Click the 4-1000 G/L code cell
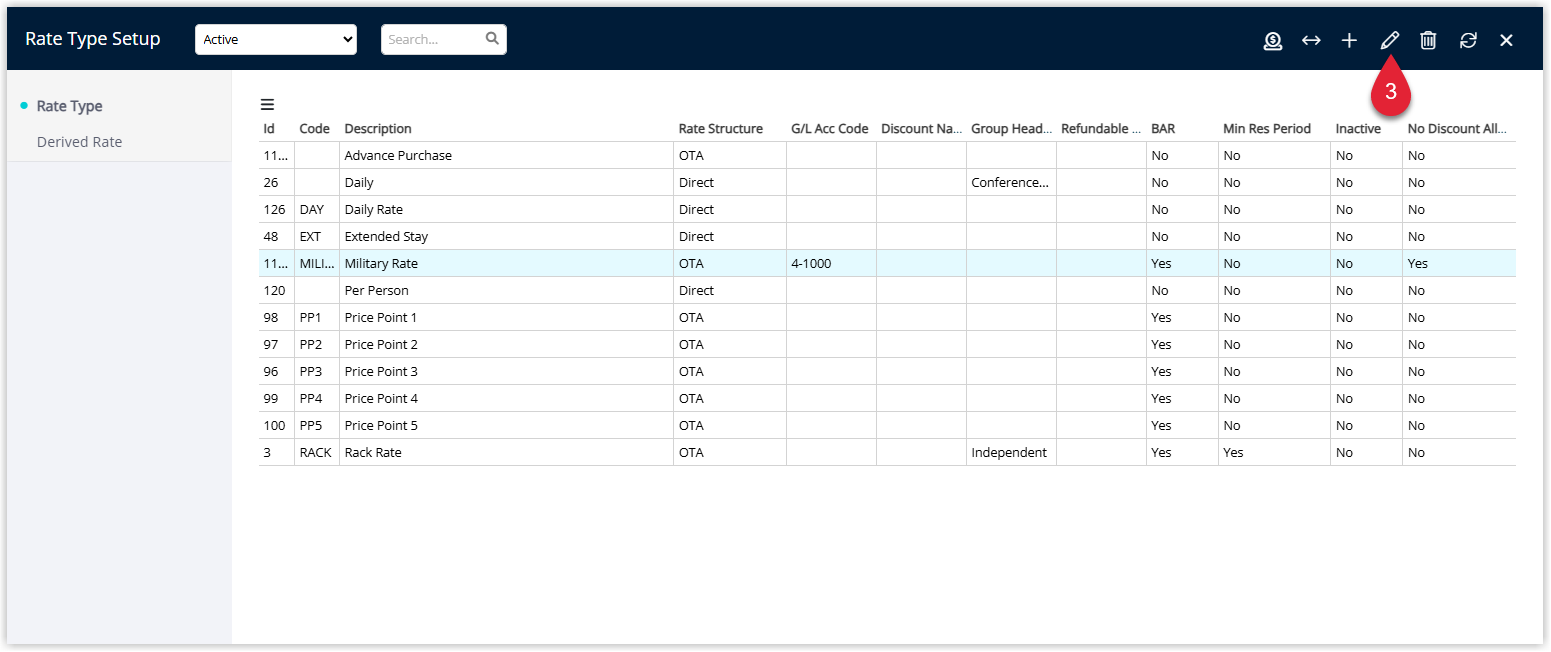The height and width of the screenshot is (652, 1551). click(x=831, y=264)
